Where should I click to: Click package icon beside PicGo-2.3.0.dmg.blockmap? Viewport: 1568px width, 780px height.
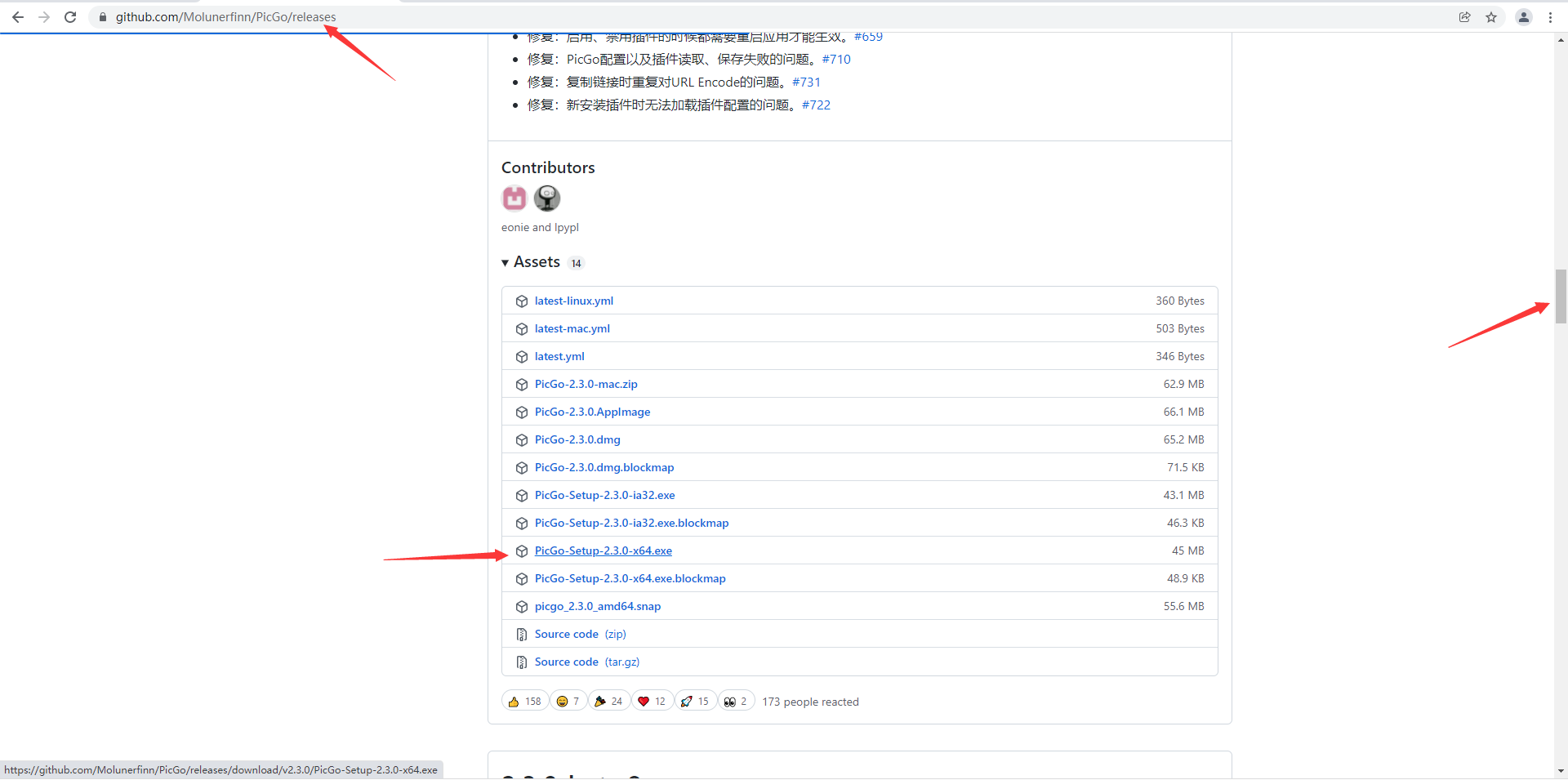(x=522, y=468)
